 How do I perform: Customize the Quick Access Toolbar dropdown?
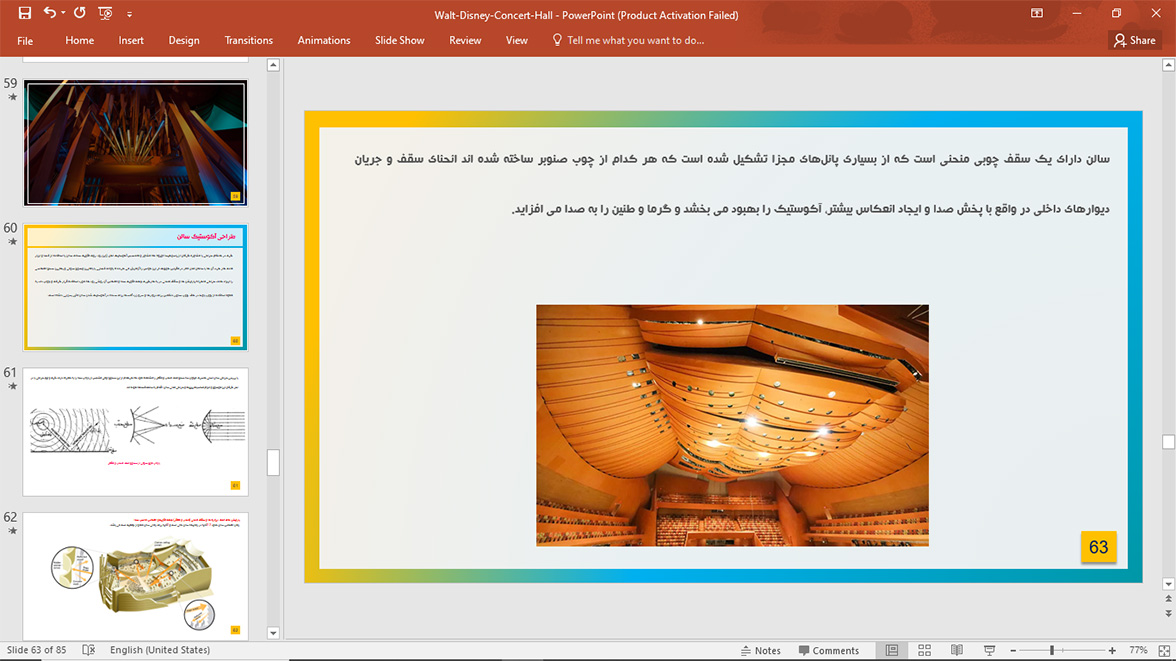click(129, 14)
